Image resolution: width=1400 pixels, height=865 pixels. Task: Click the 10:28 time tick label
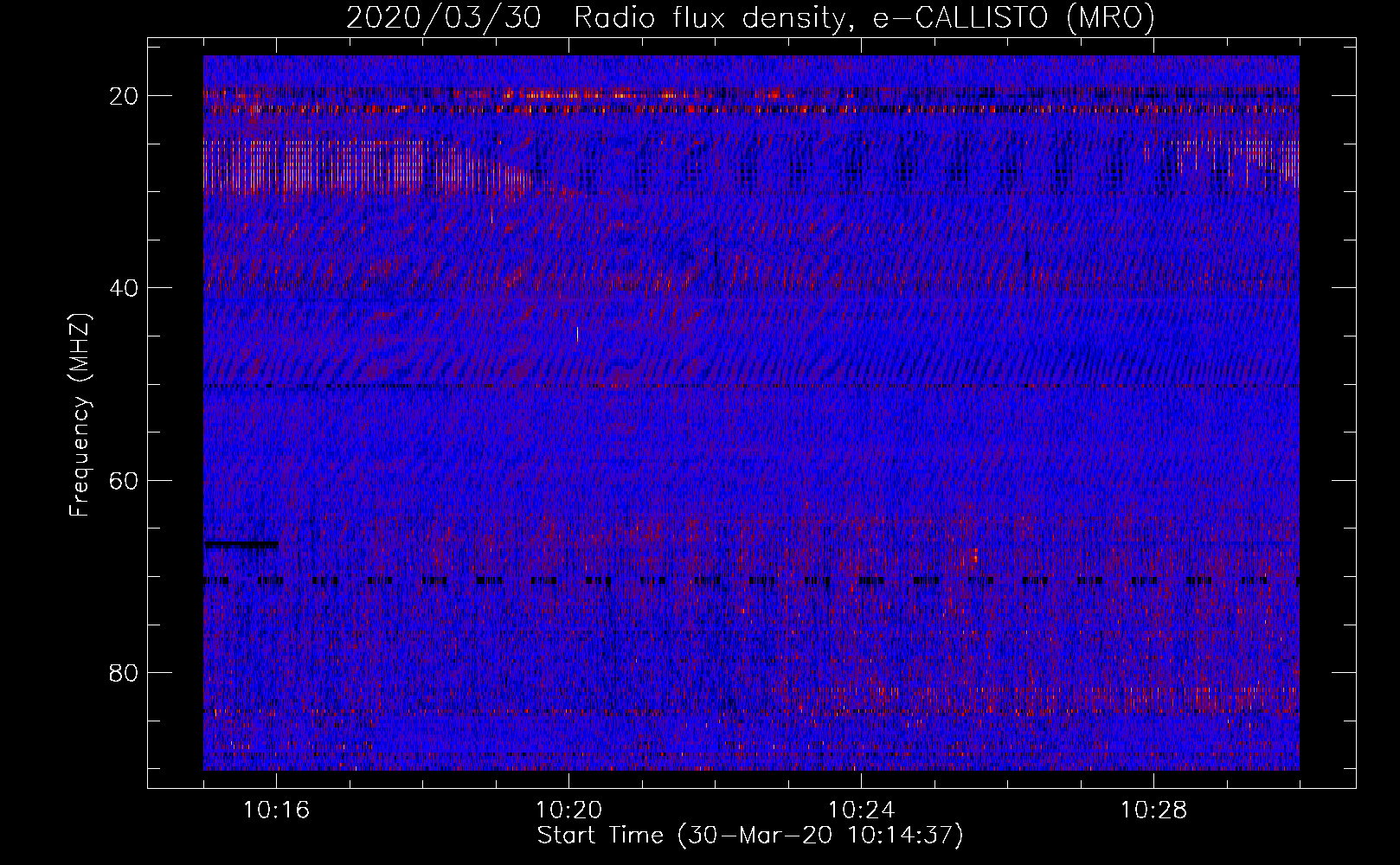pyautogui.click(x=1154, y=811)
